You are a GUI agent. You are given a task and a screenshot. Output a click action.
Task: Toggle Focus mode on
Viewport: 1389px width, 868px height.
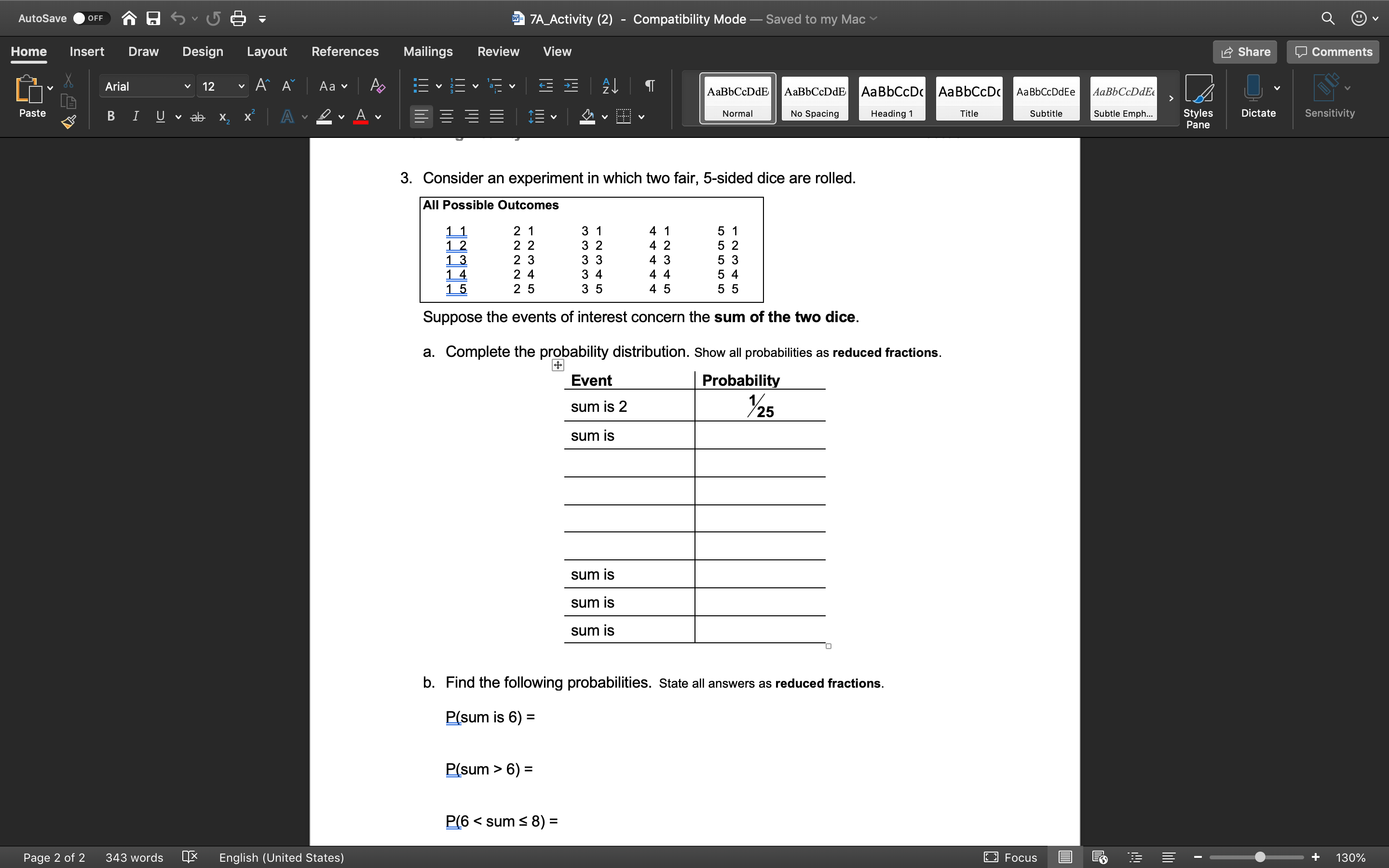[x=1021, y=858]
